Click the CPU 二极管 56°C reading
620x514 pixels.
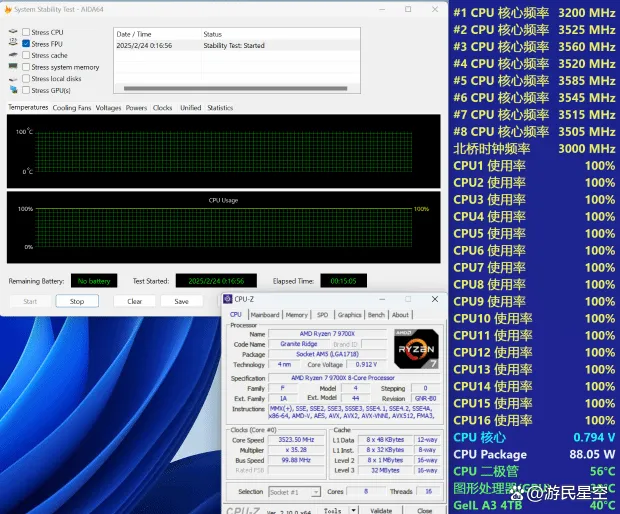tap(534, 471)
